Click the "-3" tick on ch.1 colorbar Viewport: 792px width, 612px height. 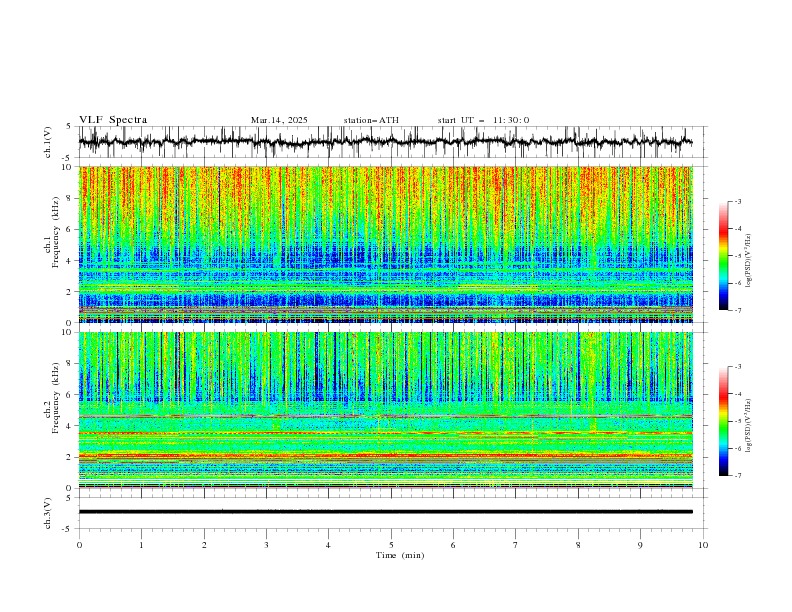[x=737, y=201]
